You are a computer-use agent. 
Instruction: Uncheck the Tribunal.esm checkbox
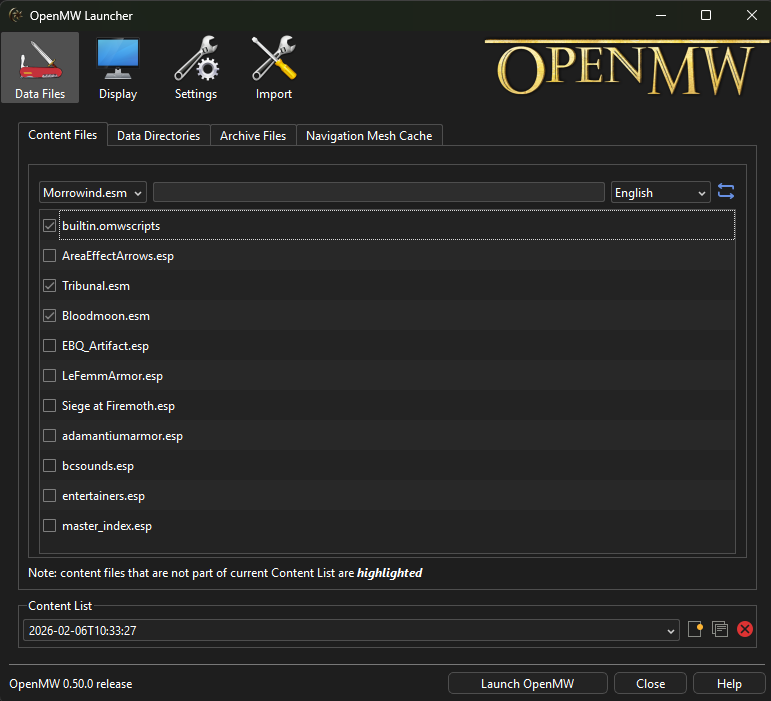[50, 286]
